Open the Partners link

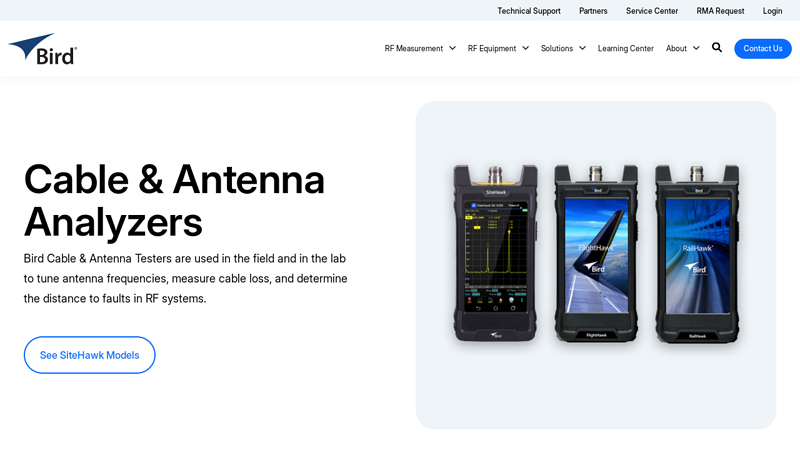(593, 11)
